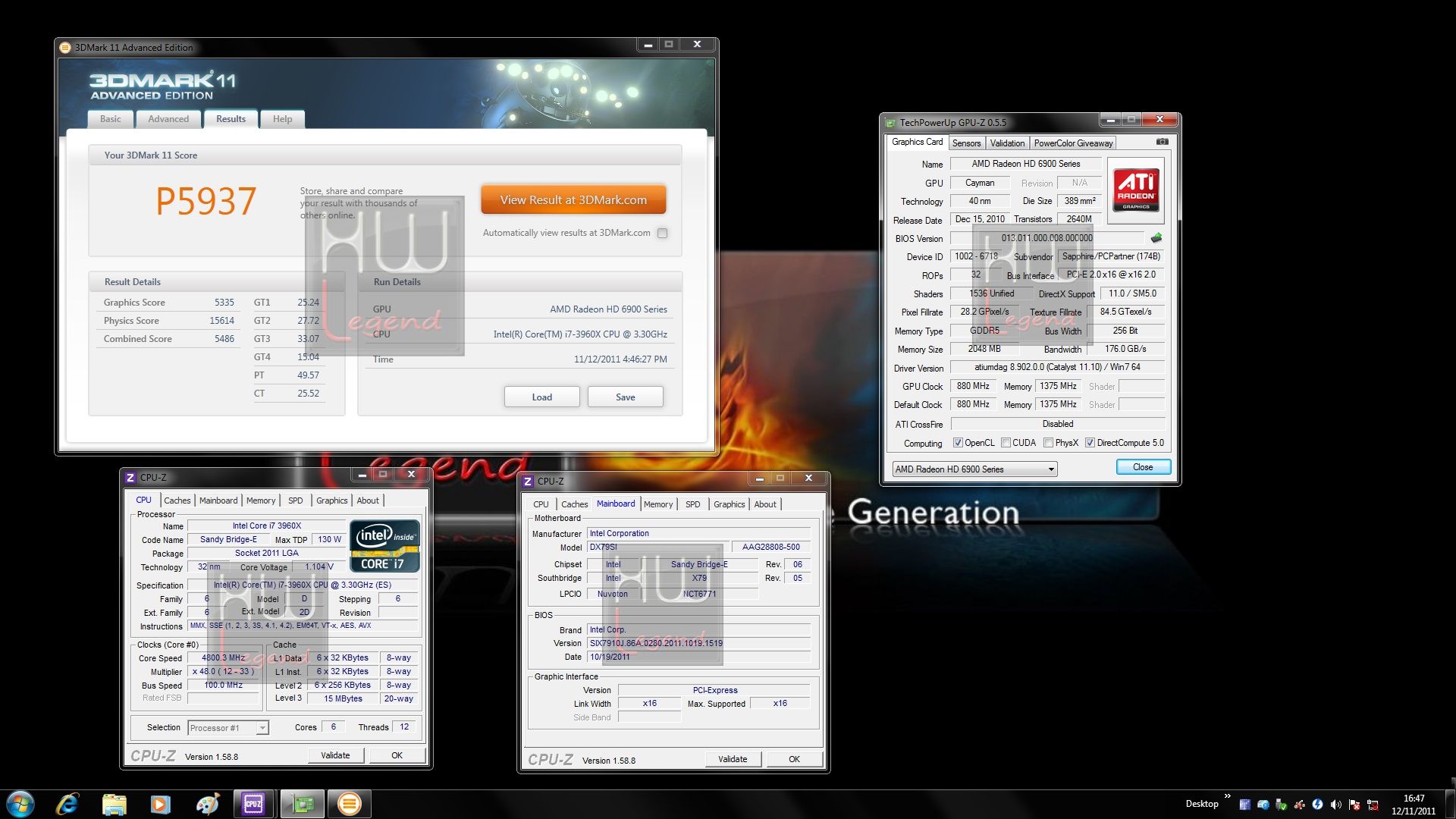Open Windows Explorer from the taskbar
The width and height of the screenshot is (1456, 819).
114,804
